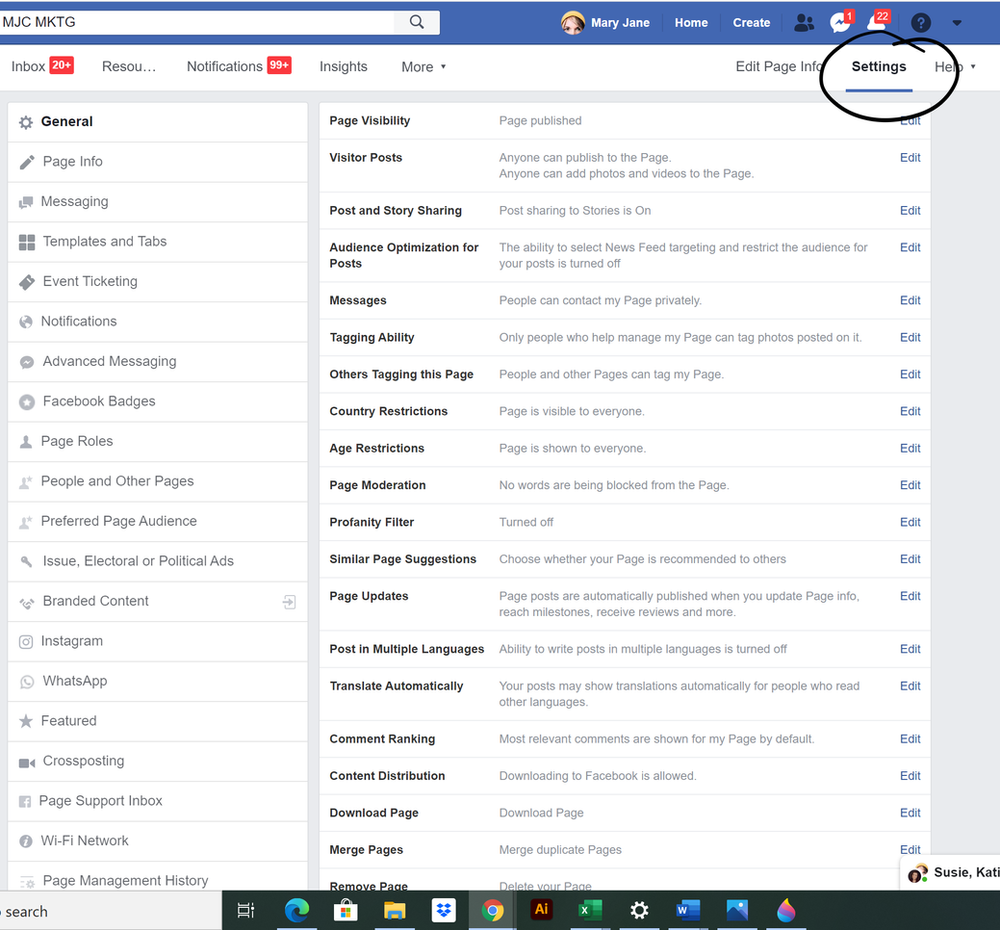The width and height of the screenshot is (1000, 930).
Task: Click the WhatsApp icon in sidebar
Action: pyautogui.click(x=27, y=682)
